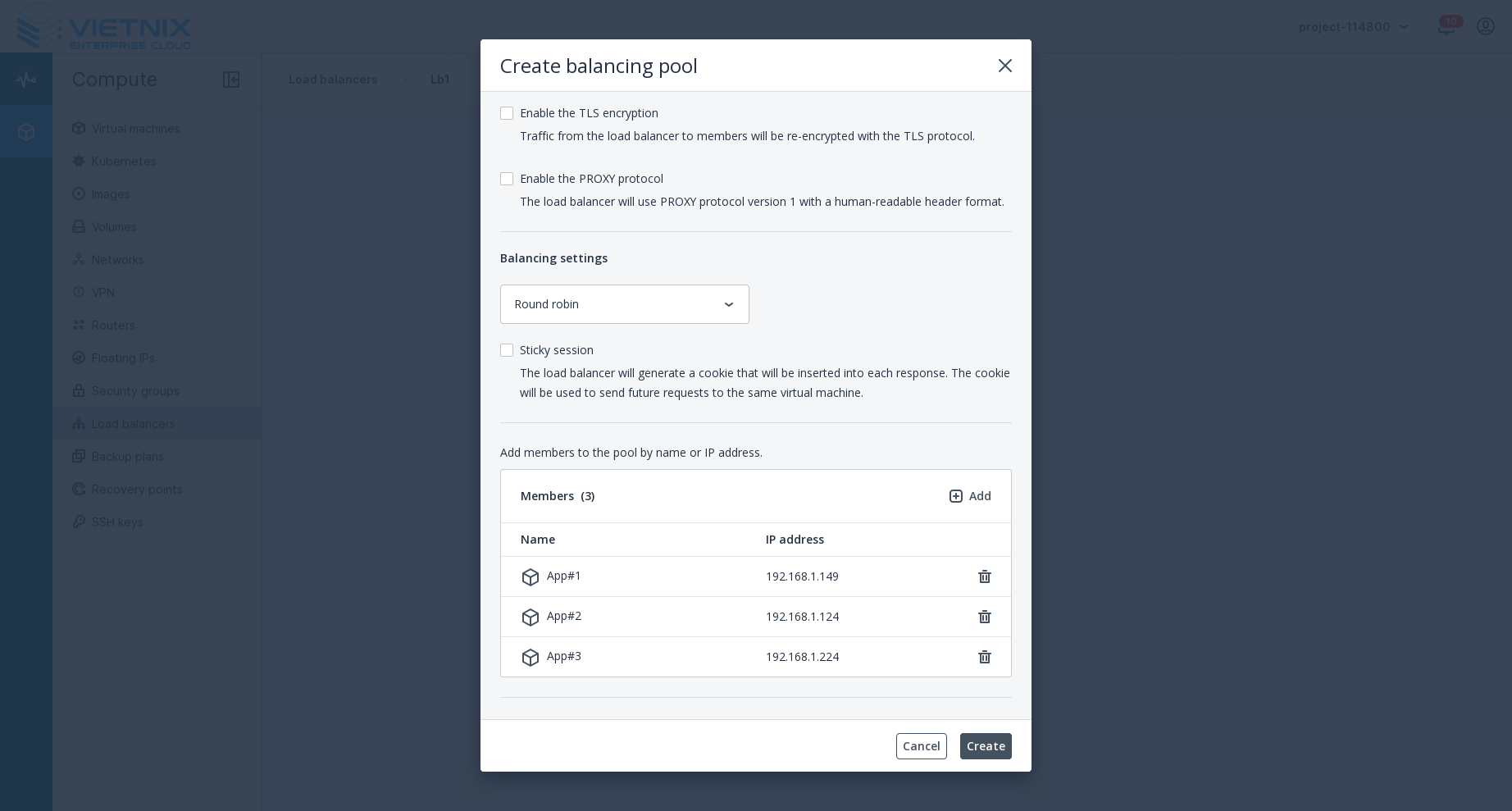The width and height of the screenshot is (1512, 811).
Task: Click the Load balancers breadcrumb link
Action: tap(333, 80)
